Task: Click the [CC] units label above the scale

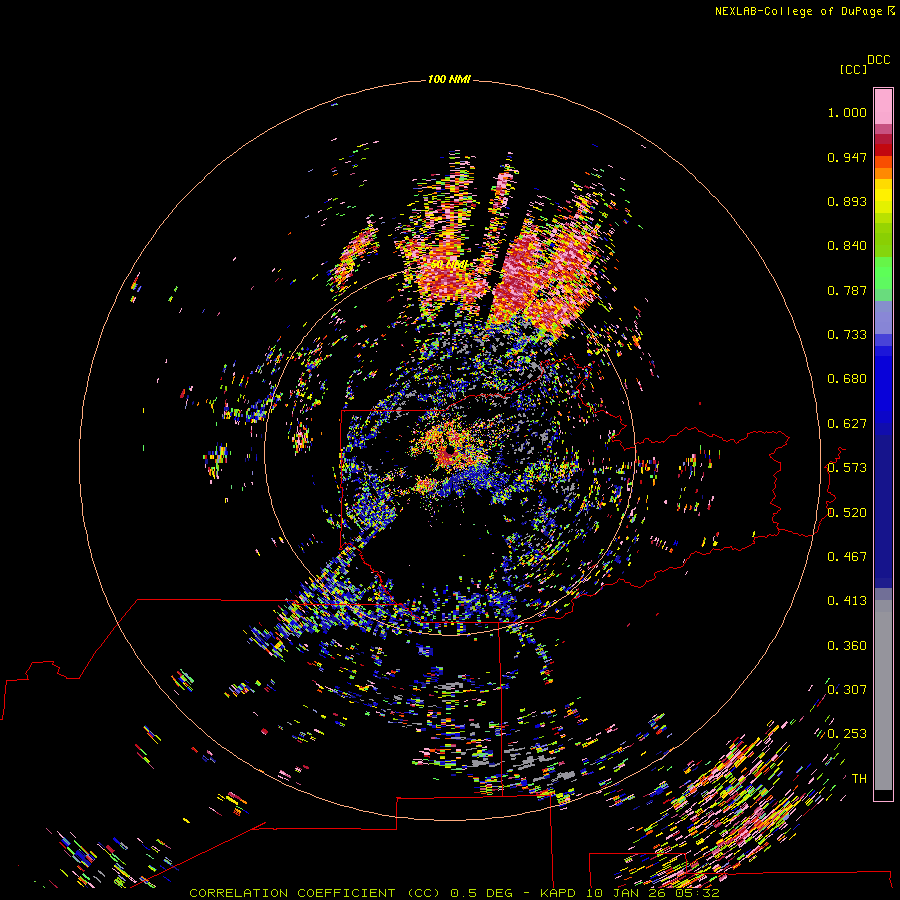Action: [853, 69]
